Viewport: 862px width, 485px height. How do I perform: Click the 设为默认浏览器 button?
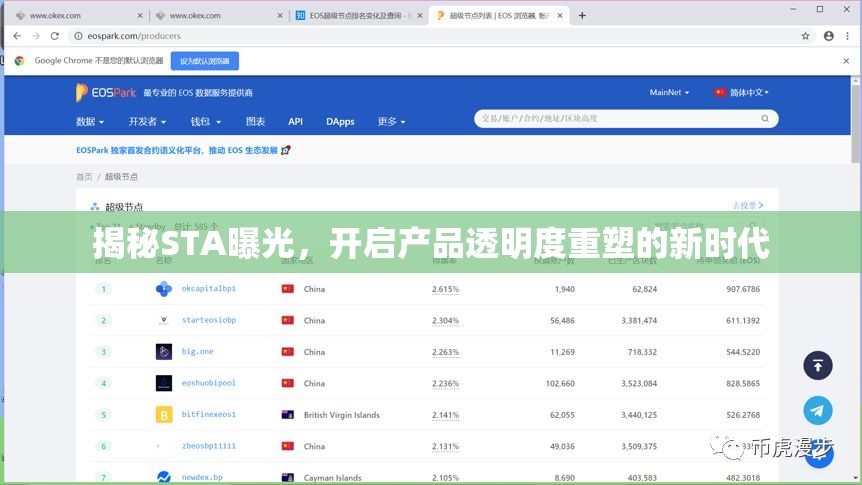(205, 61)
